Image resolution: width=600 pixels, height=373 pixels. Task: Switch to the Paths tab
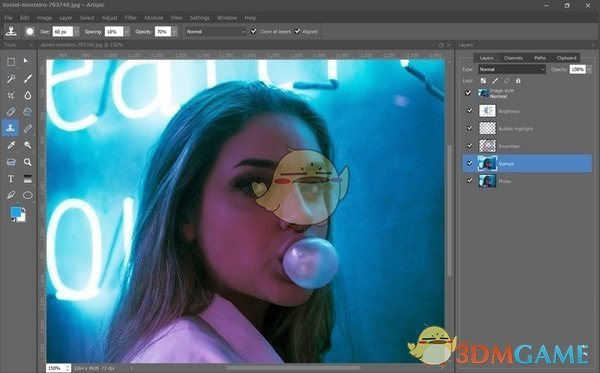point(540,58)
